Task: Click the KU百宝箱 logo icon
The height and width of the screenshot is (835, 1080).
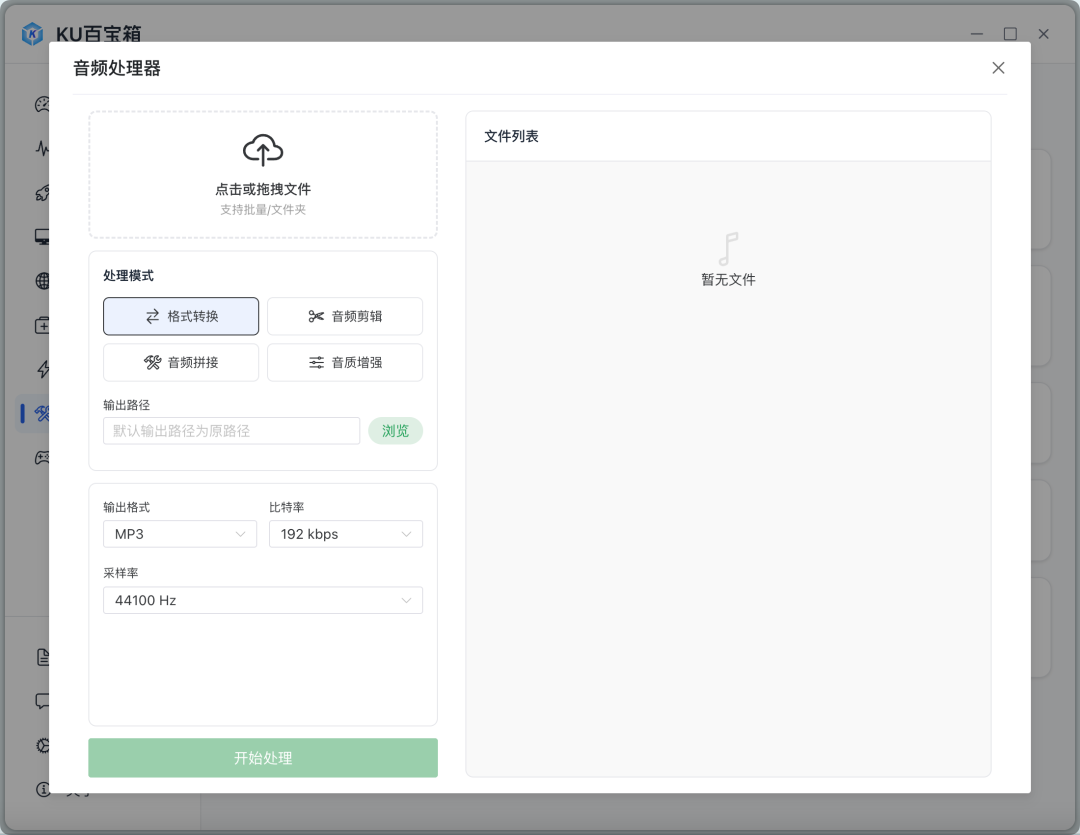Action: 32,33
